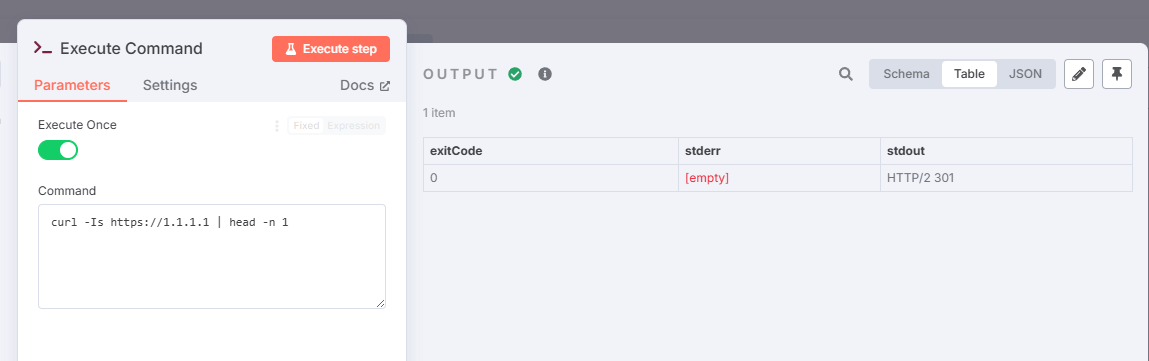Open the three-dot options next to Execute Once
This screenshot has width=1149, height=361.
[276, 126]
